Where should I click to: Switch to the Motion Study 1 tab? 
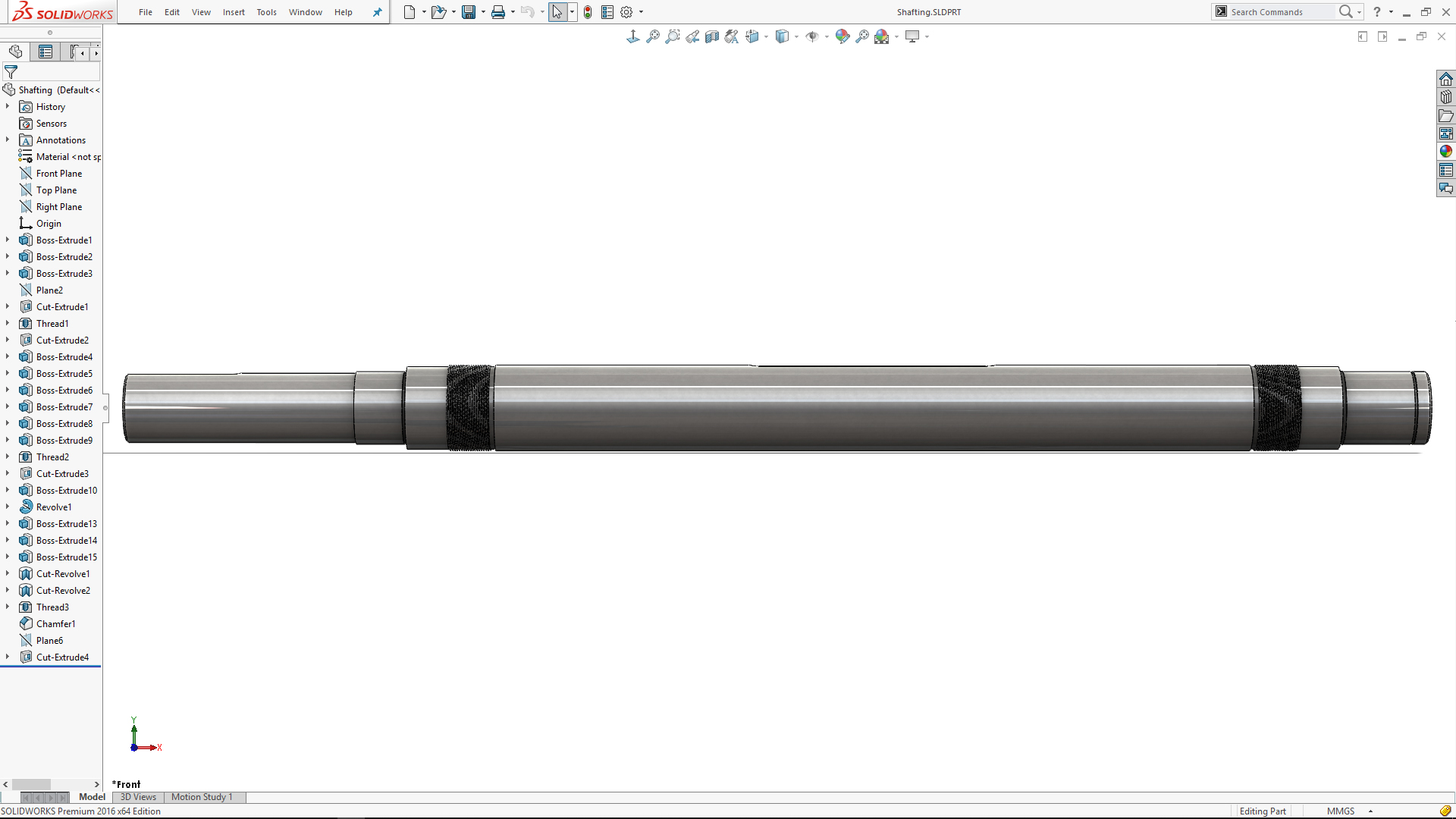pos(202,797)
